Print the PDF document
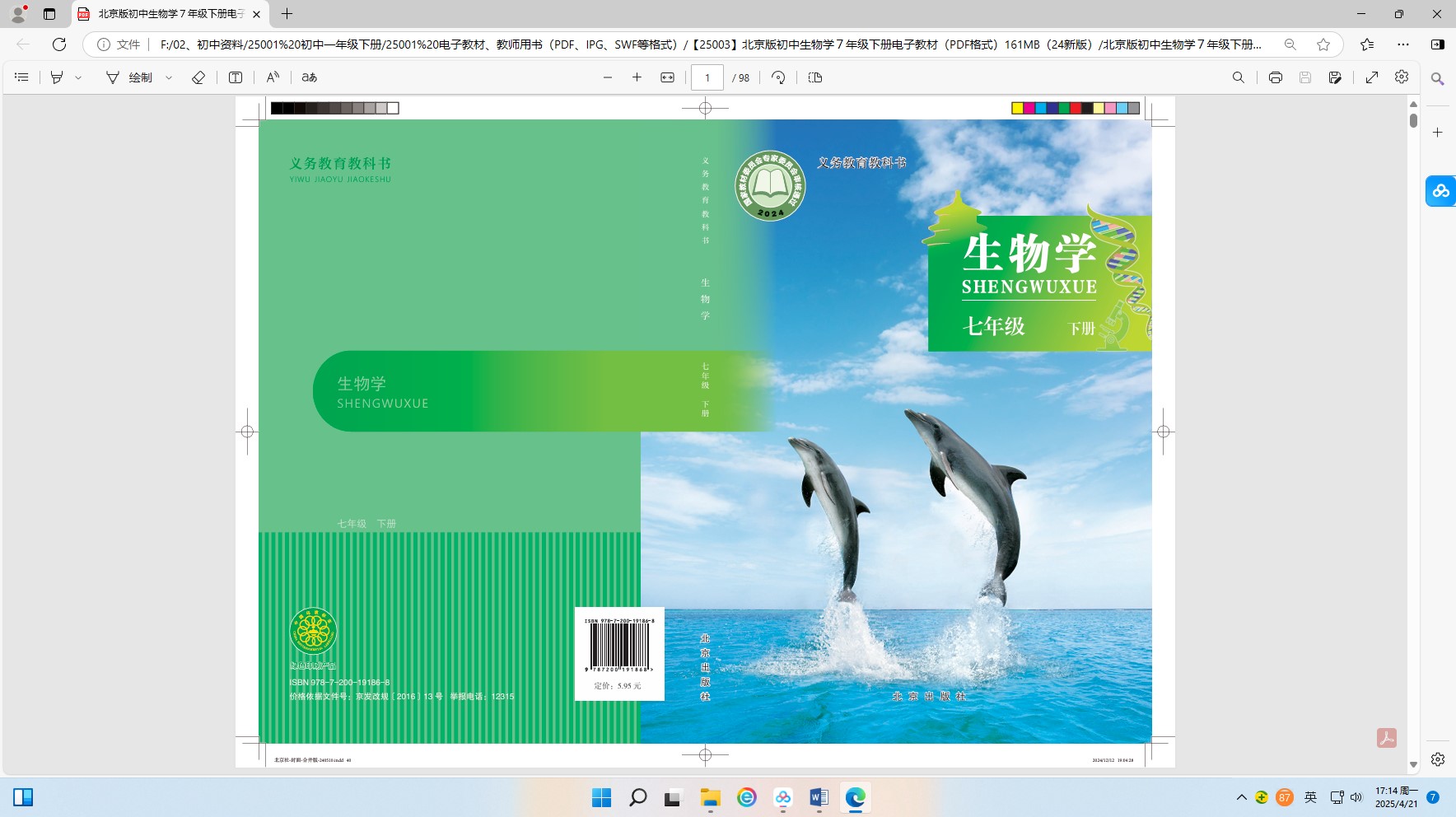 pos(1276,77)
